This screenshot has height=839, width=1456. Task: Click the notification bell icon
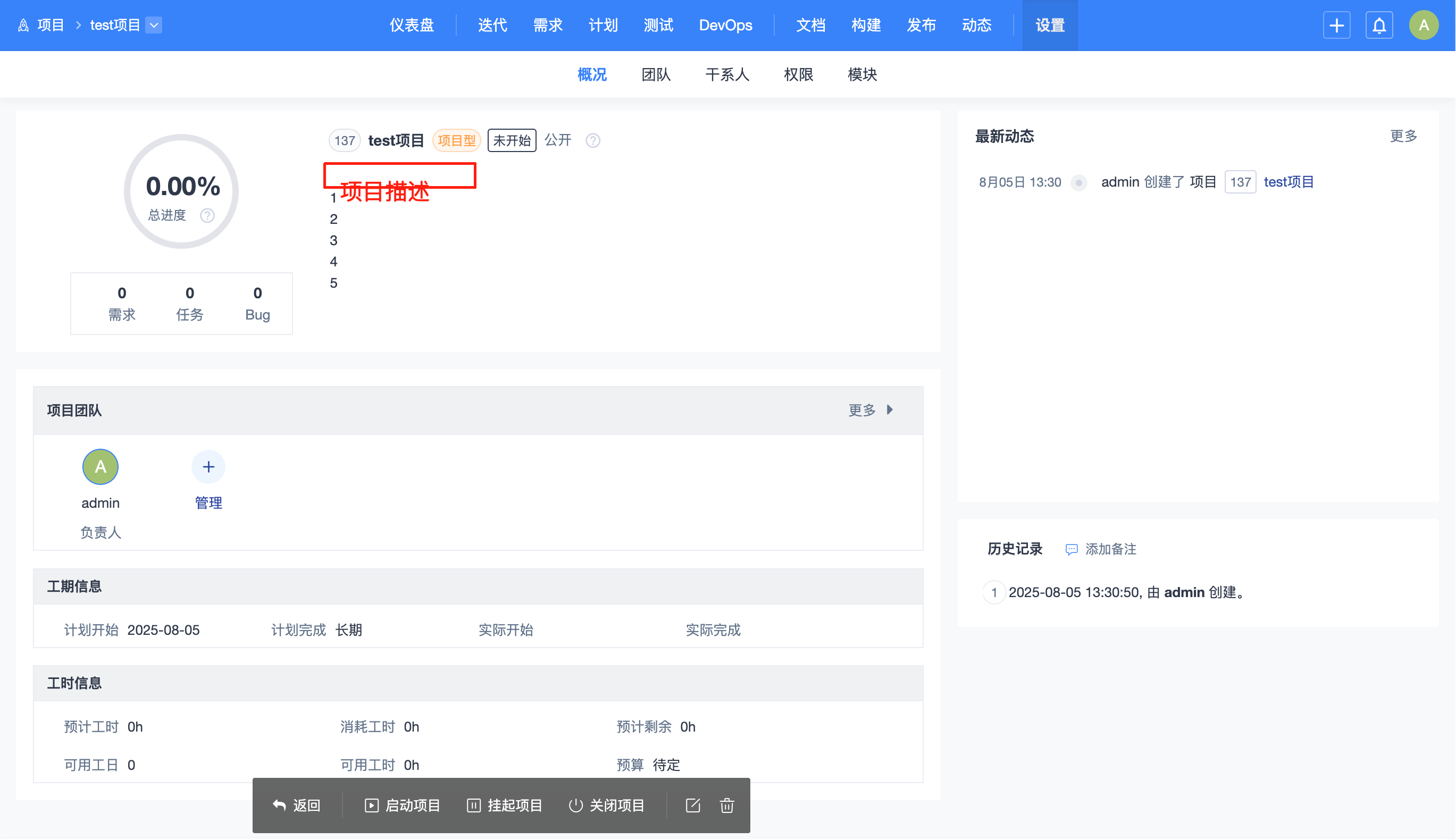coord(1379,26)
